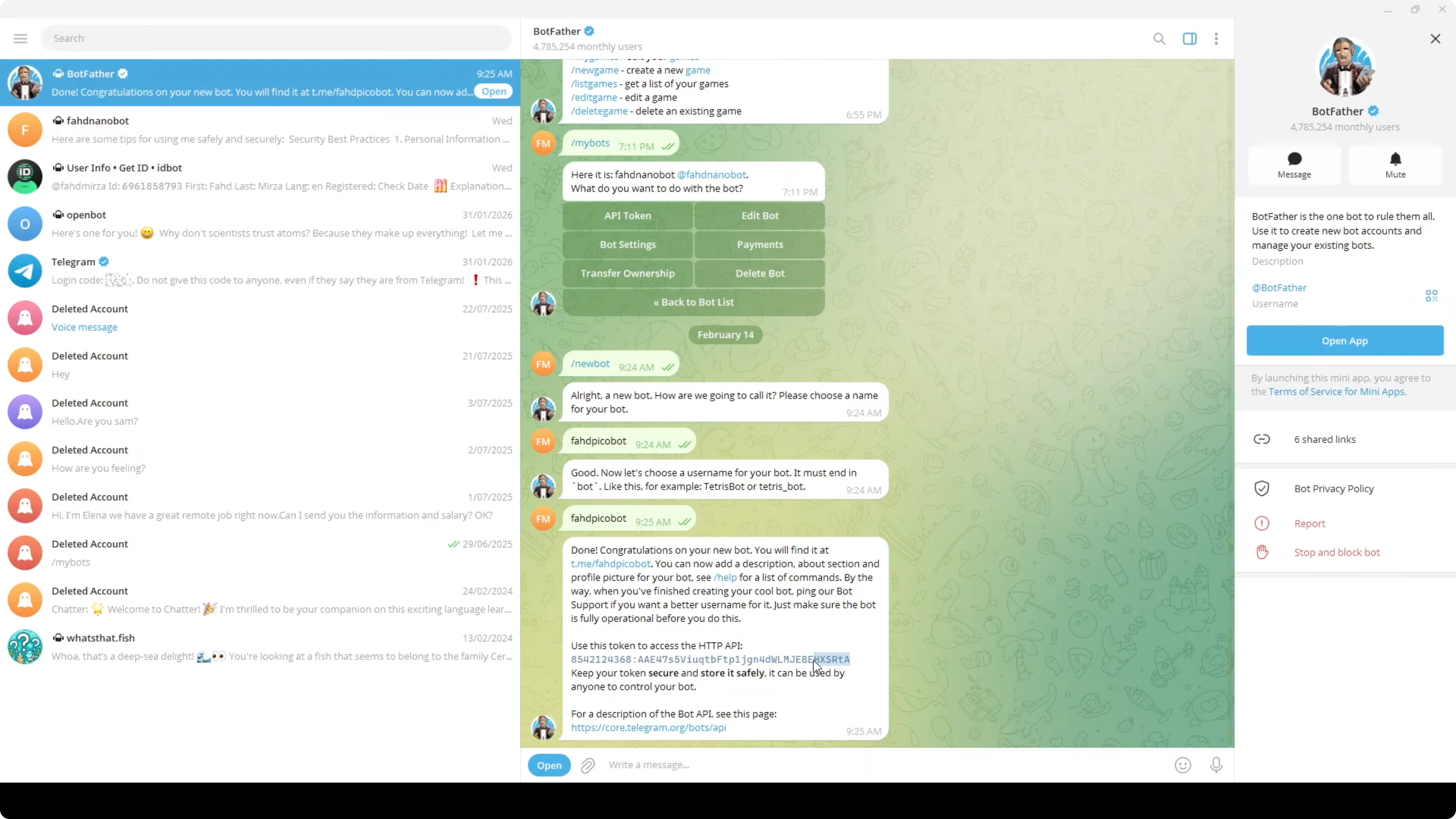Open the three-dot chat options menu
Screen dimensions: 1456x819
(x=1216, y=38)
